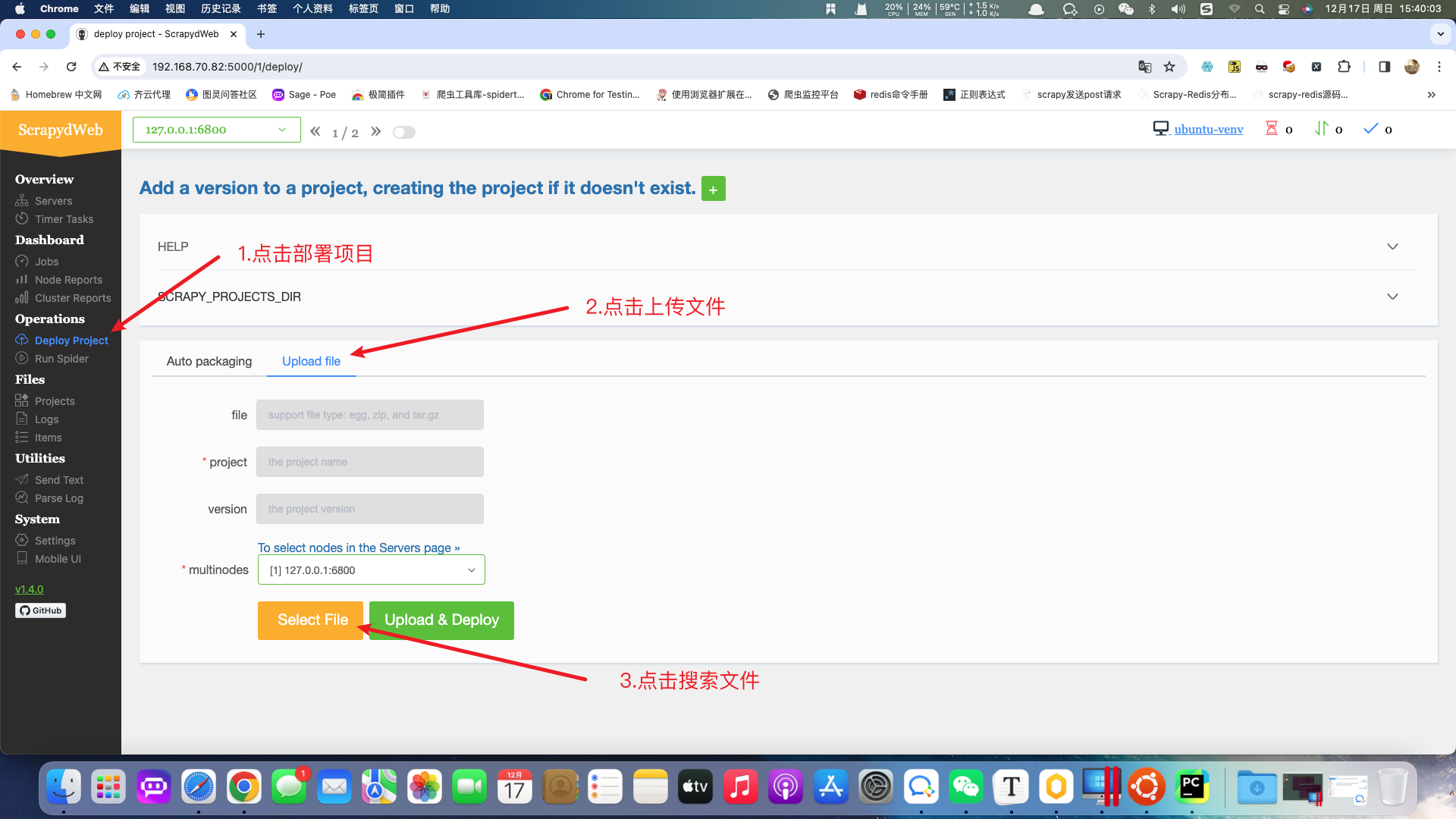1456x819 pixels.
Task: Click the green plus add button
Action: point(713,189)
